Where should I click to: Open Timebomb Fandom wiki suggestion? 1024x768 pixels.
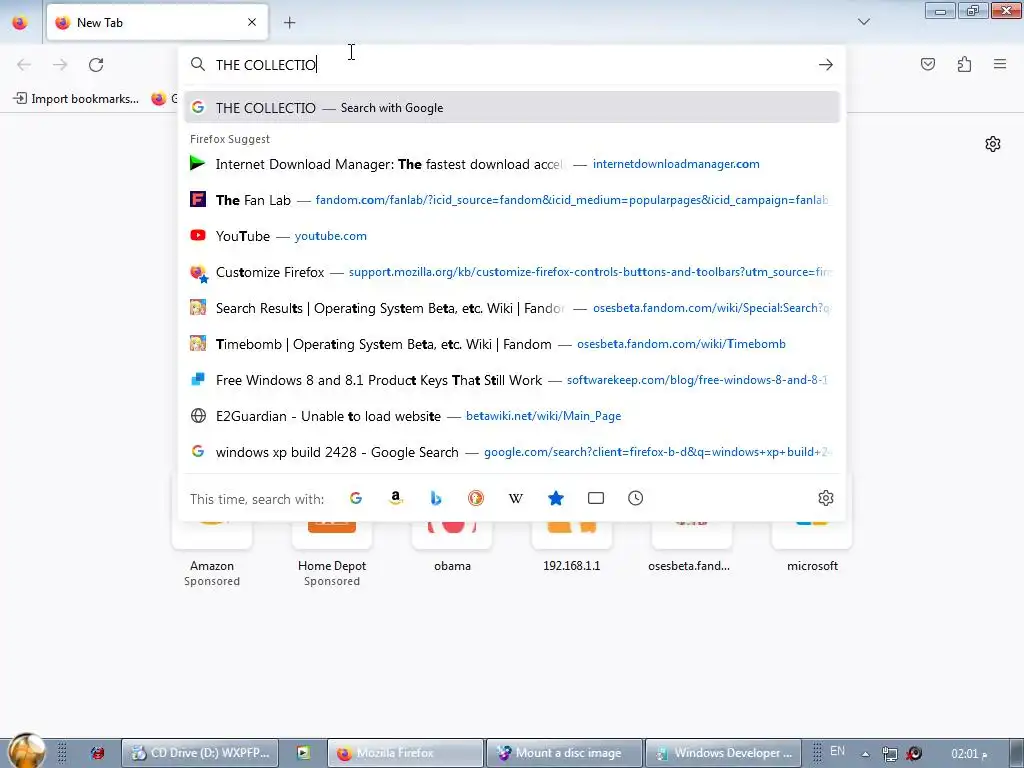tap(512, 344)
